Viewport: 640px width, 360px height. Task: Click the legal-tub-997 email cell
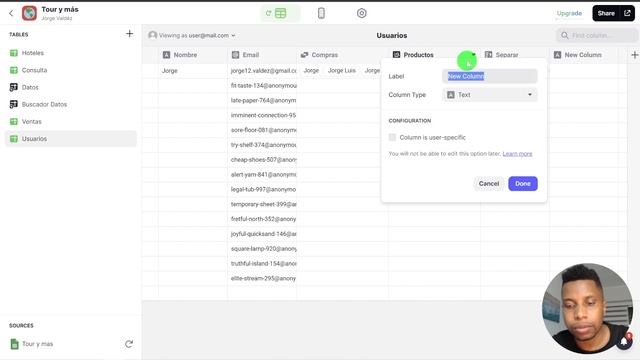click(x=262, y=189)
